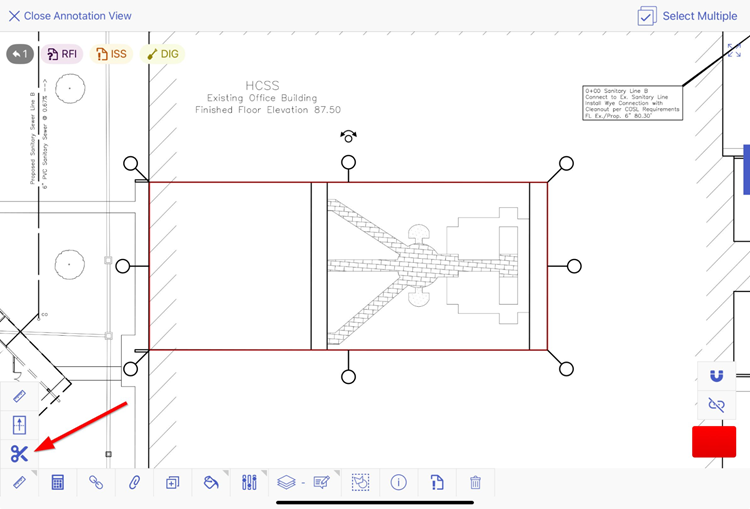Select the ruler tool above the arrow sheet icon
The width and height of the screenshot is (750, 509).
[x=19, y=397]
